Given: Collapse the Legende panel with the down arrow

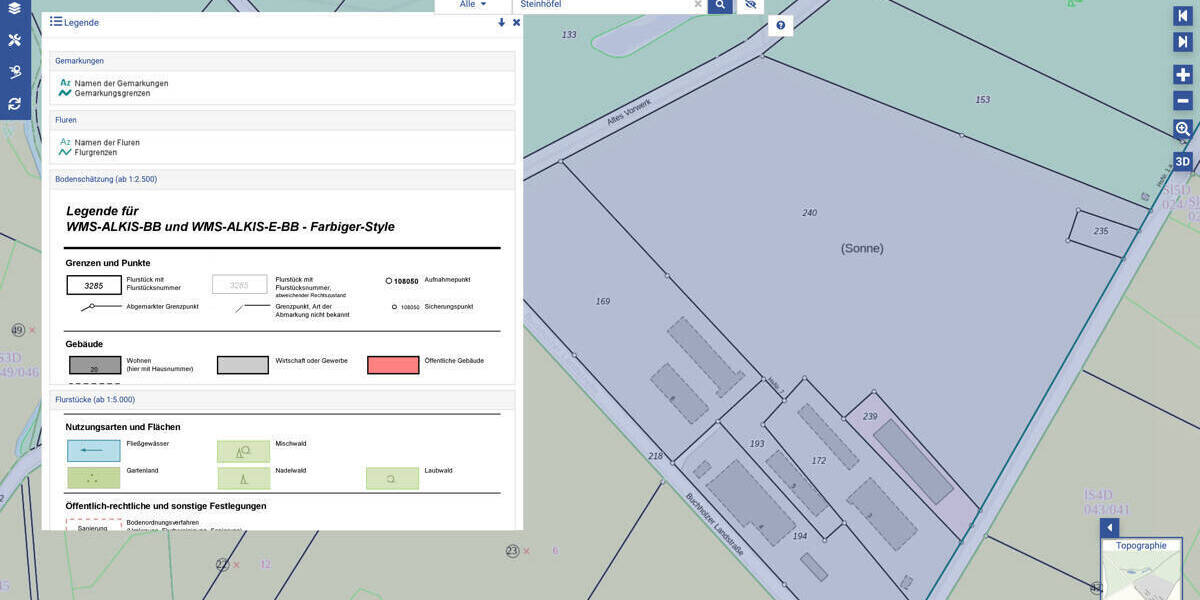Looking at the screenshot, I should pos(502,22).
